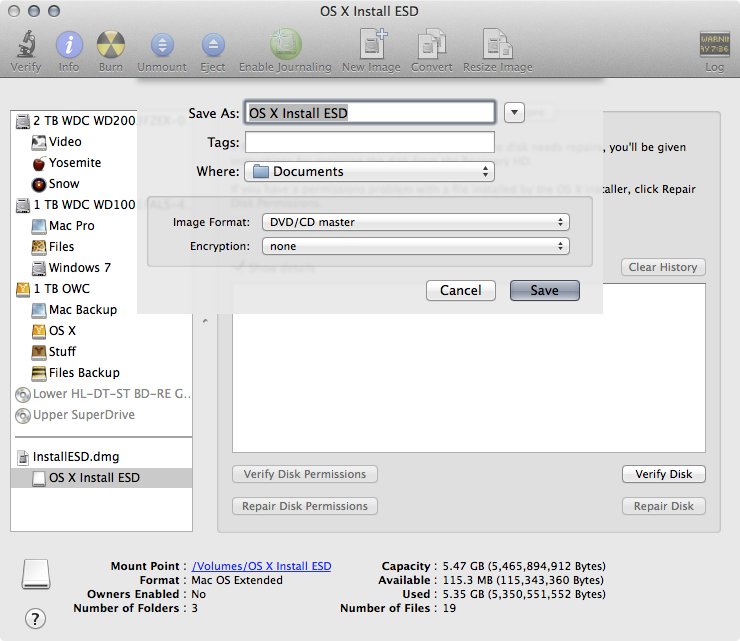Open the Image Format dropdown
This screenshot has width=740, height=641.
(x=416, y=222)
